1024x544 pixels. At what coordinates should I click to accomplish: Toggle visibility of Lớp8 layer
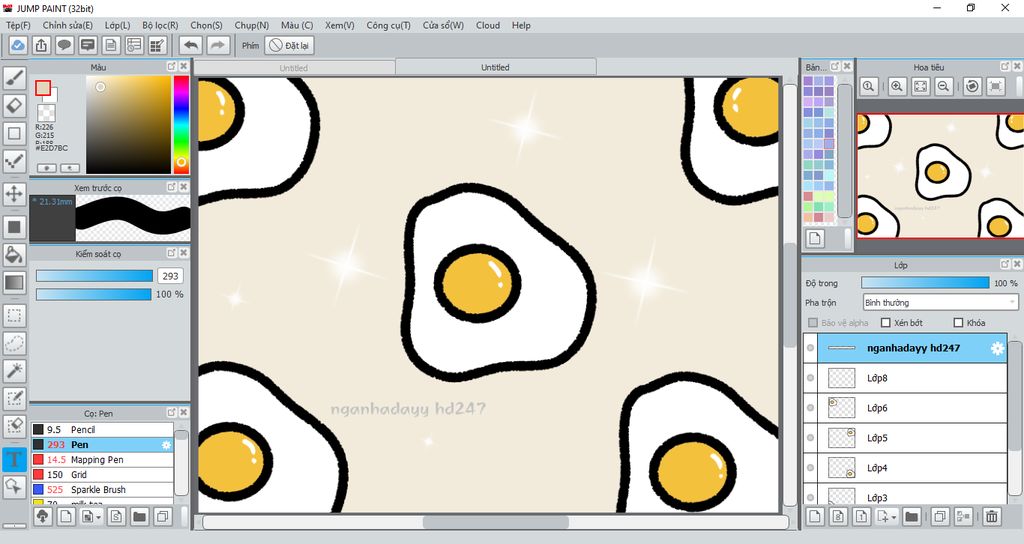click(x=810, y=378)
